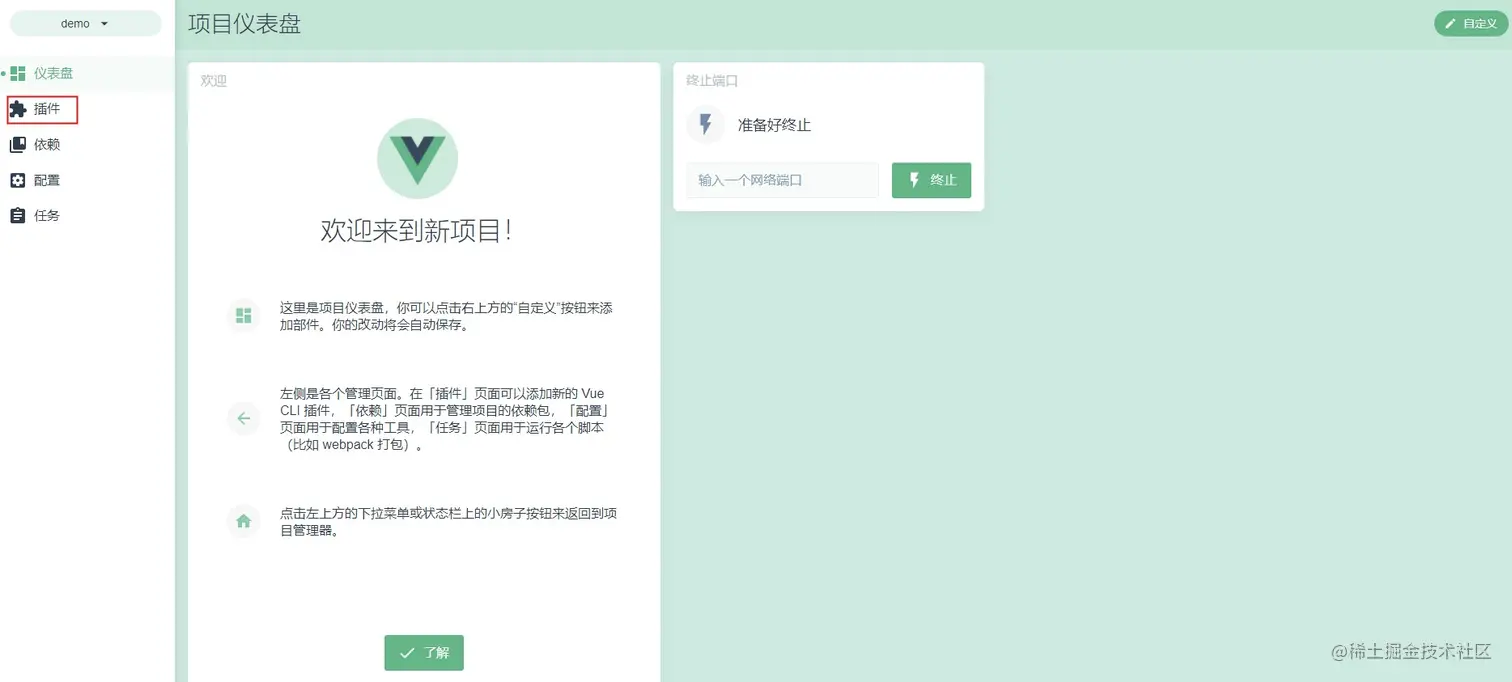Click the pencil icon in the 自定义 button
The image size is (1512, 682).
[x=1450, y=23]
